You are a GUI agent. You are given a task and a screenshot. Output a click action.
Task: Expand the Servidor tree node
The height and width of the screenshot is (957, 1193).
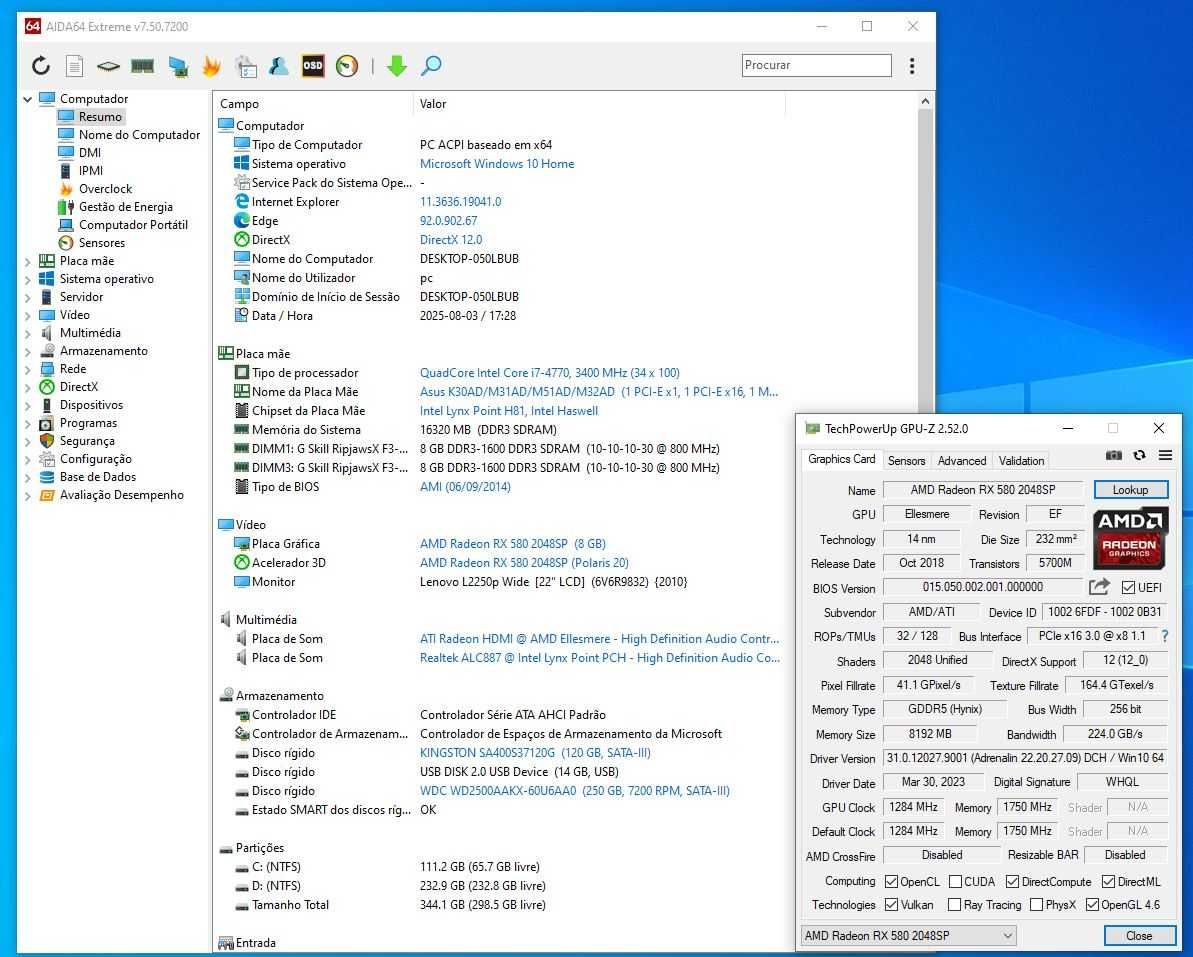pos(28,297)
